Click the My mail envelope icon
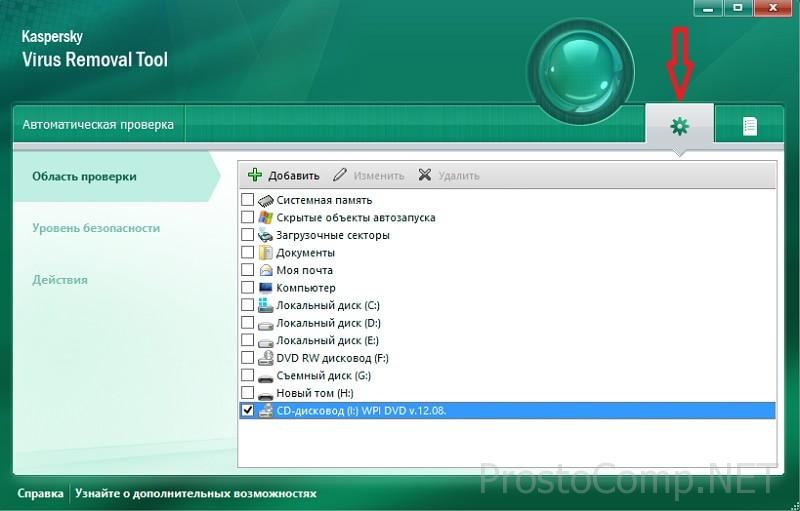Image resolution: width=800 pixels, height=511 pixels. [266, 270]
